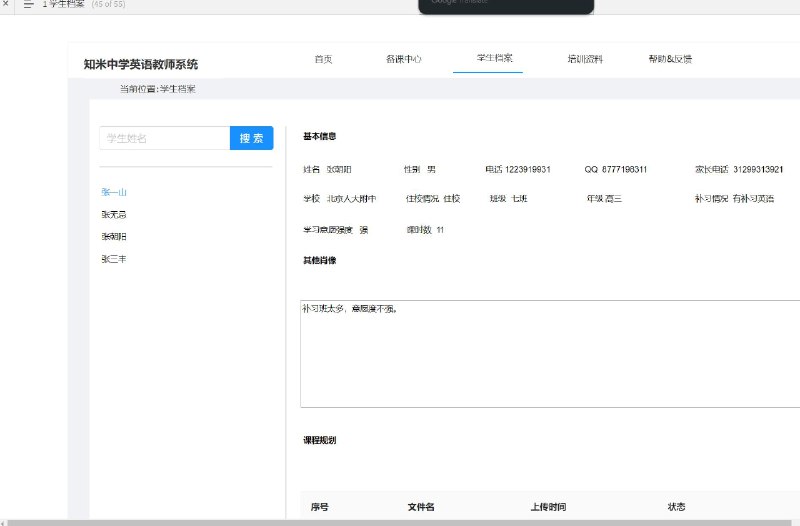Click the phone number 1223919931
The image size is (800, 526).
tap(528, 169)
